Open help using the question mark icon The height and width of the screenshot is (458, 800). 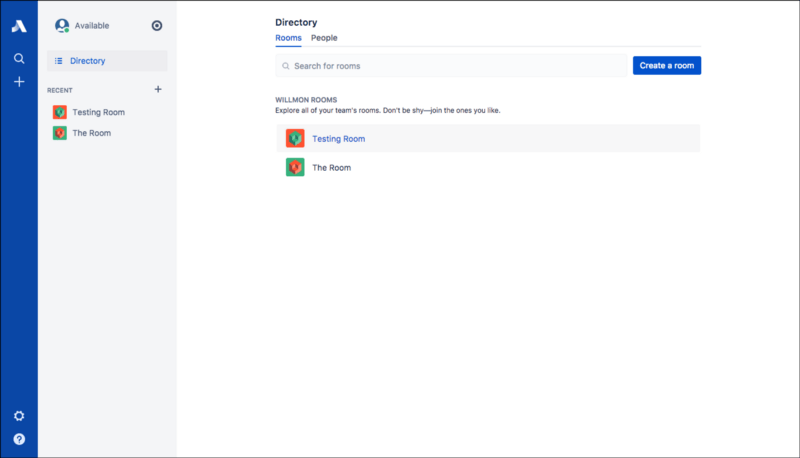tap(18, 439)
